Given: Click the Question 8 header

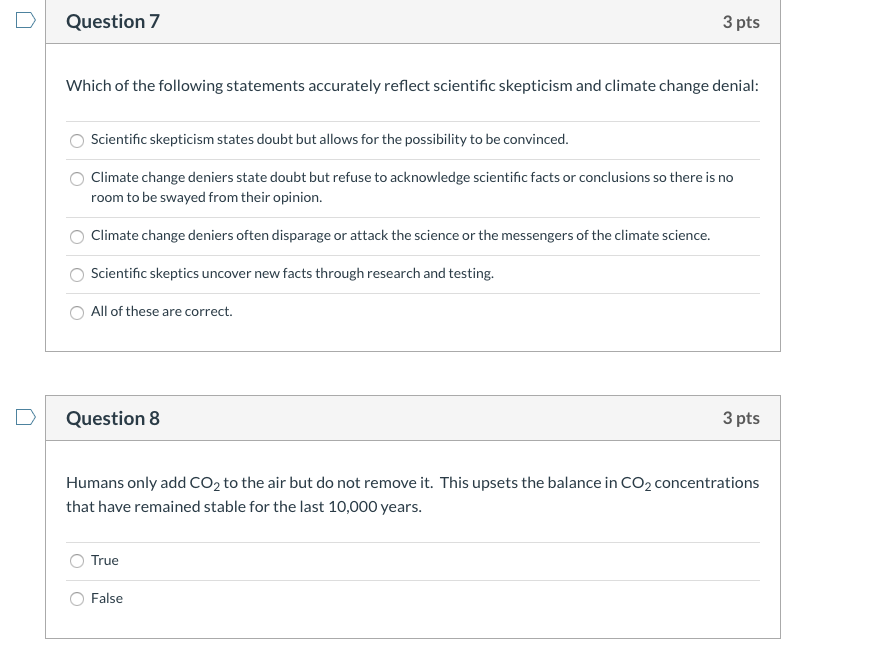Looking at the screenshot, I should point(113,418).
